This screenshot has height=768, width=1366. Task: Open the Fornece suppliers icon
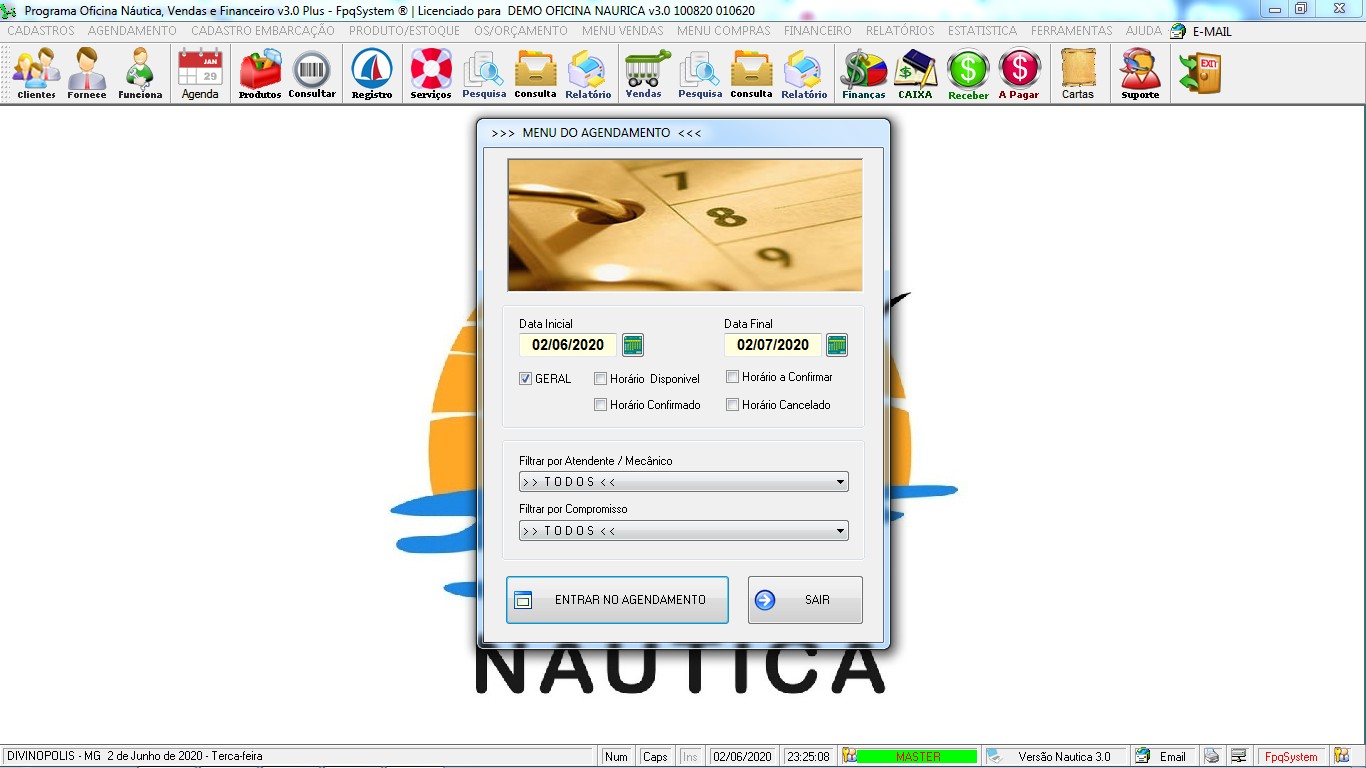87,75
